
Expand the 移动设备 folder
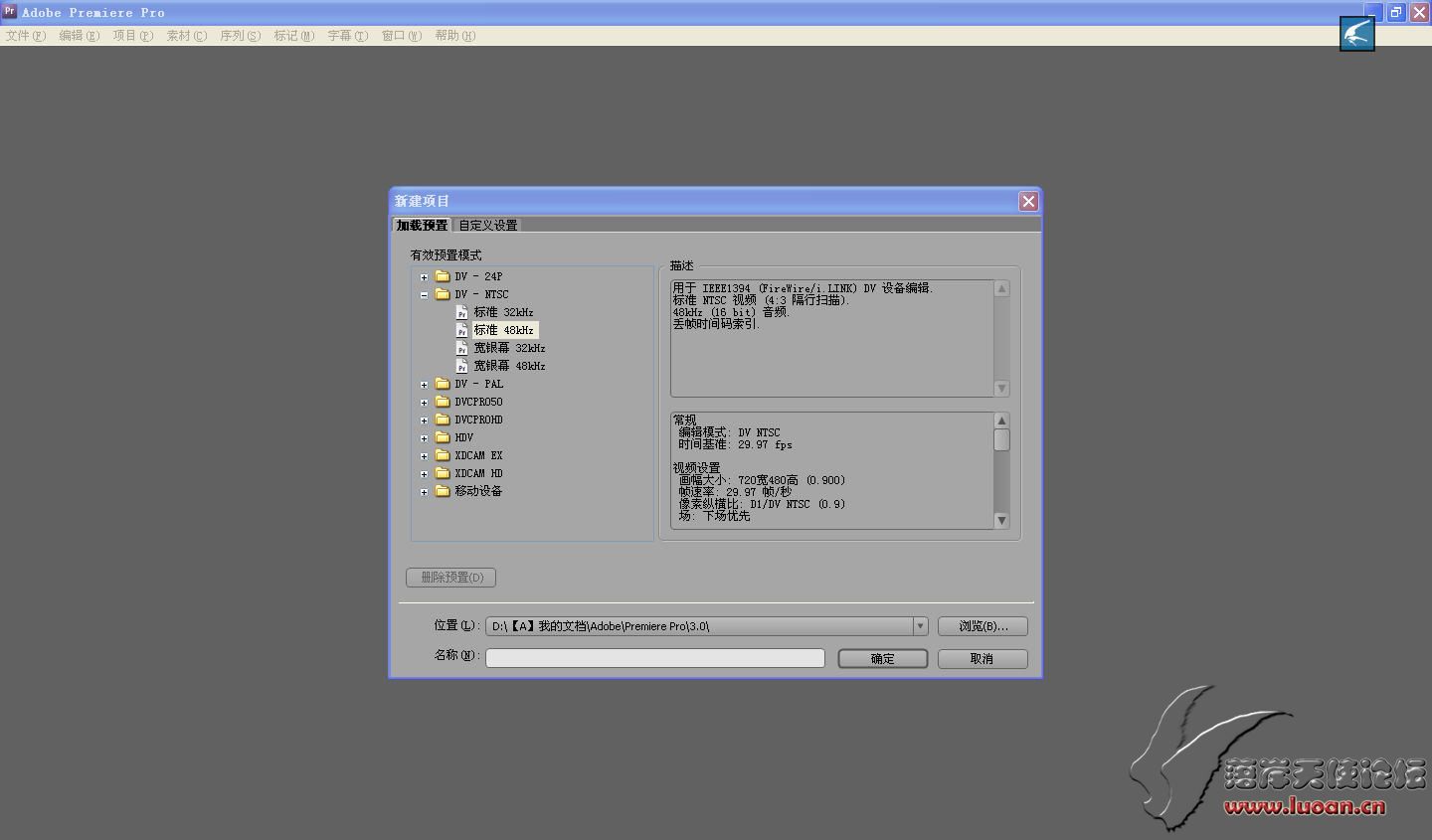tap(424, 492)
